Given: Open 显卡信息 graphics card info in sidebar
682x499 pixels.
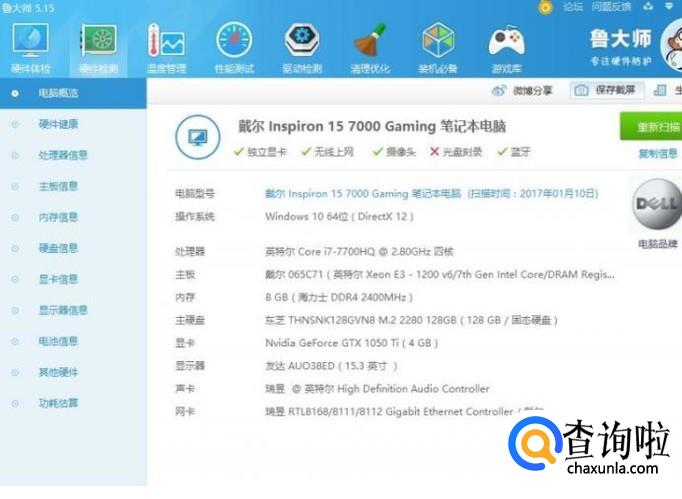Looking at the screenshot, I should 58,279.
